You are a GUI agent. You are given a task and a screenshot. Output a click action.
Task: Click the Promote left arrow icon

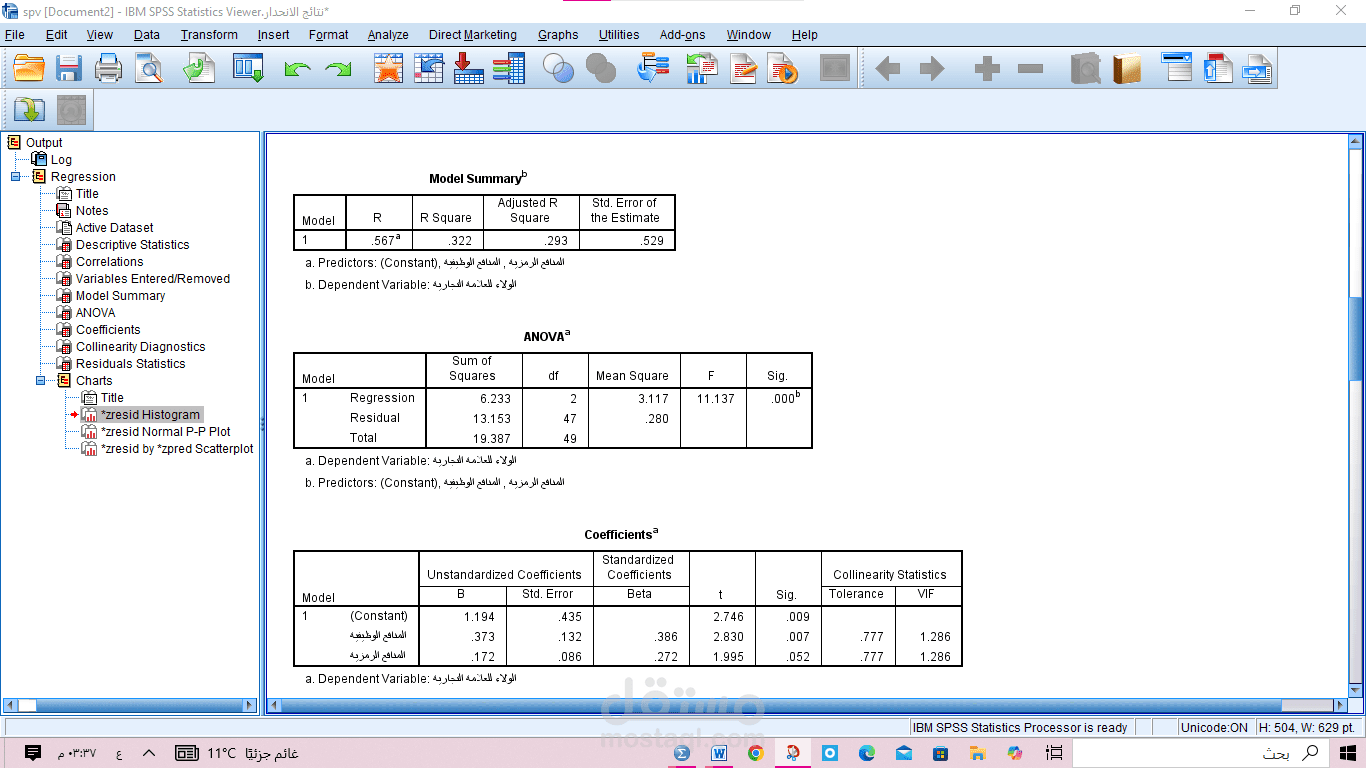pyautogui.click(x=887, y=69)
